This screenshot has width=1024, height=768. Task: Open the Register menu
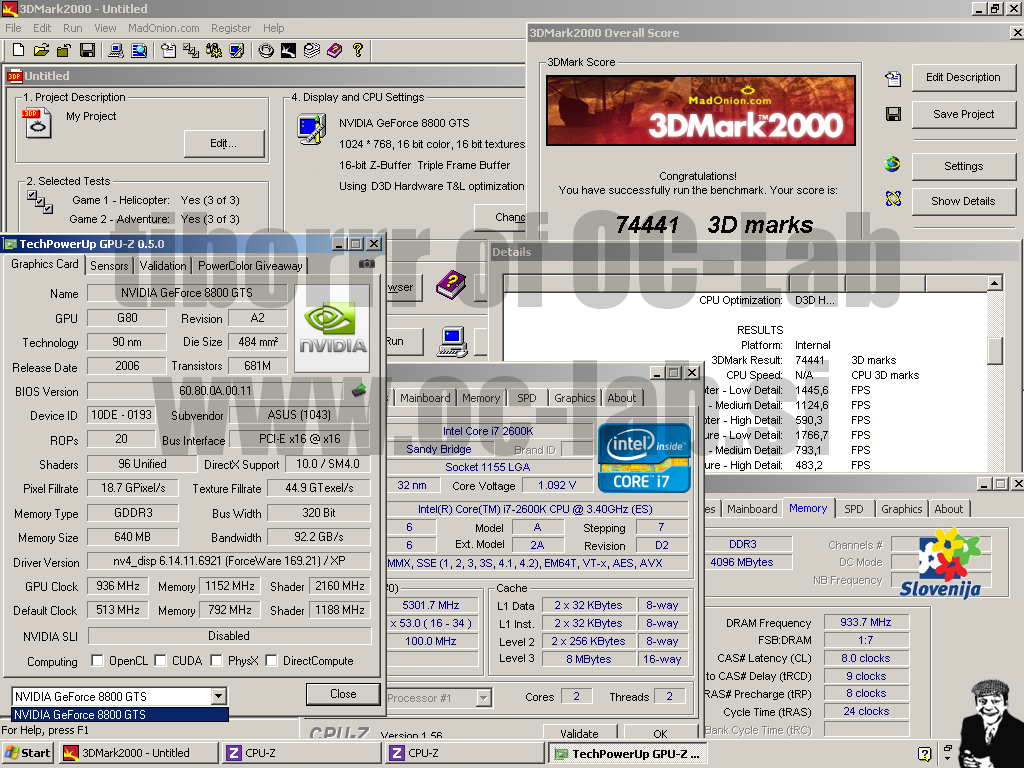(231, 28)
